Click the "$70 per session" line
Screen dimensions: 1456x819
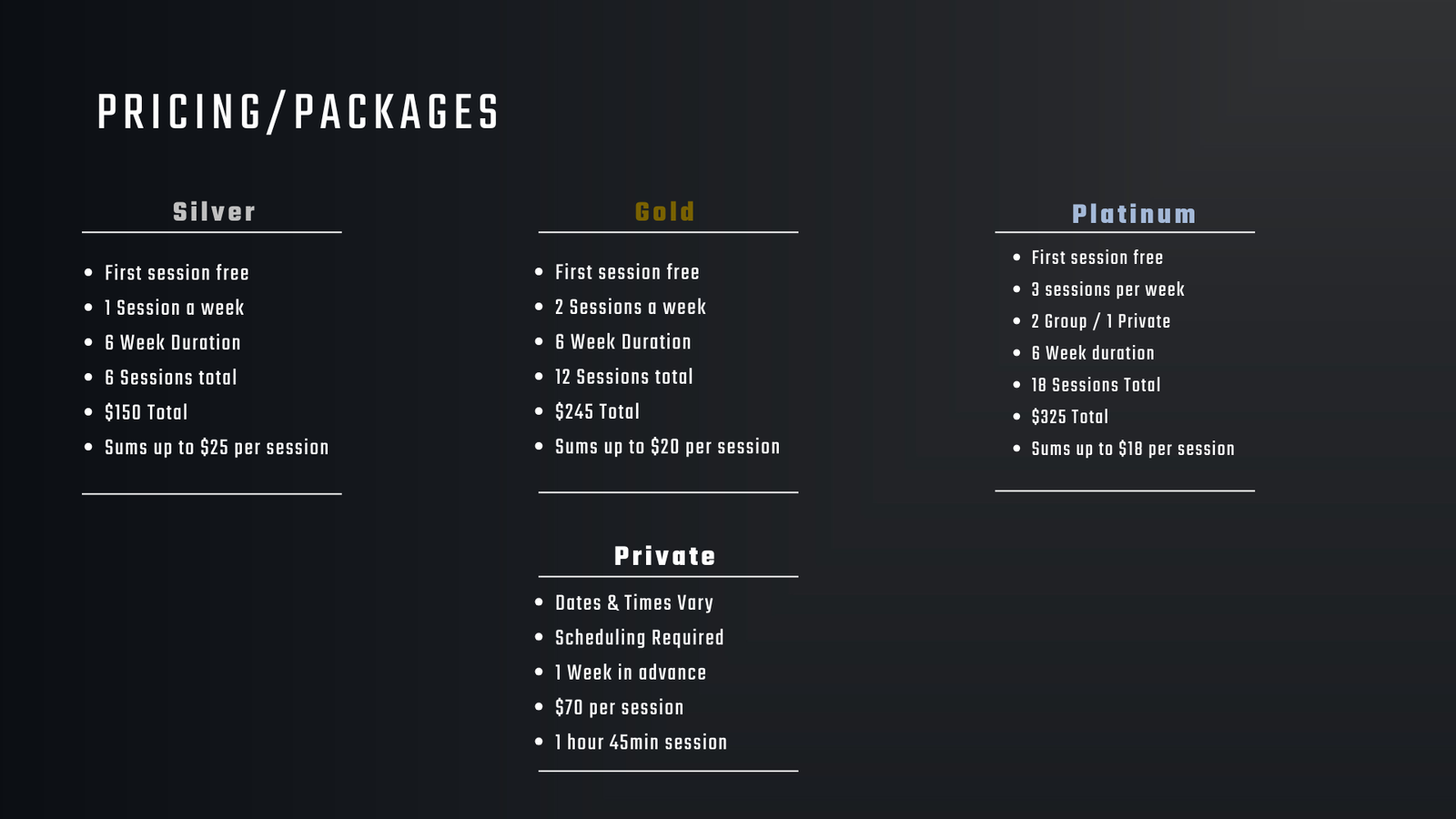[619, 707]
